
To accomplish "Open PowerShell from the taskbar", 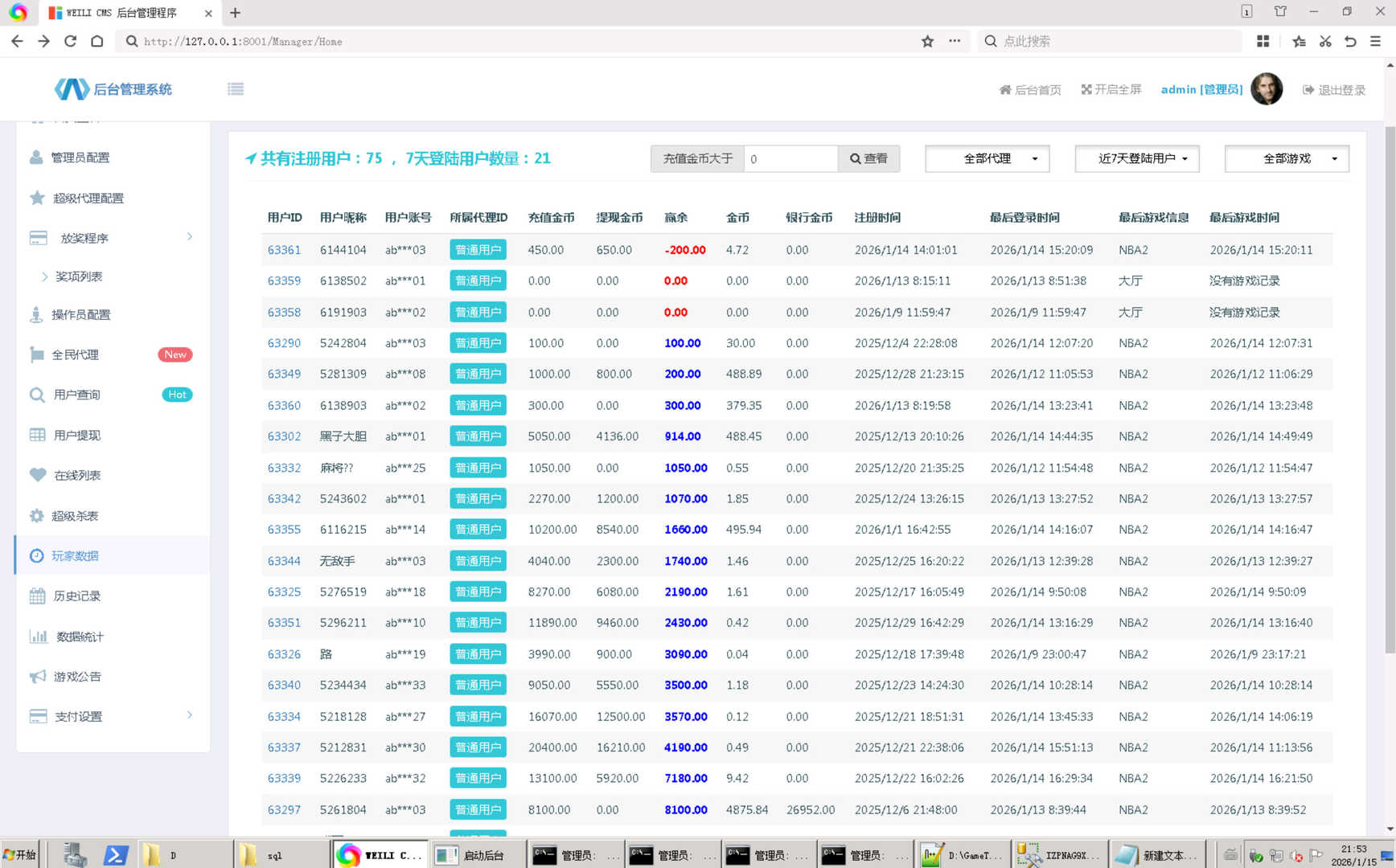I will pos(115,855).
